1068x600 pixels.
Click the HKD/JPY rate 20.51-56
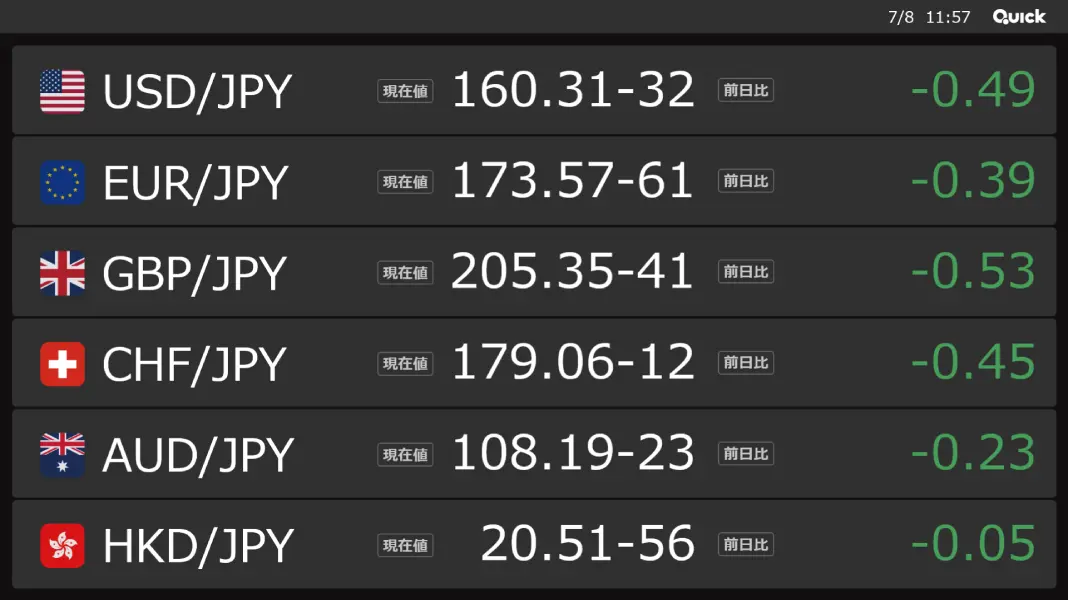587,543
